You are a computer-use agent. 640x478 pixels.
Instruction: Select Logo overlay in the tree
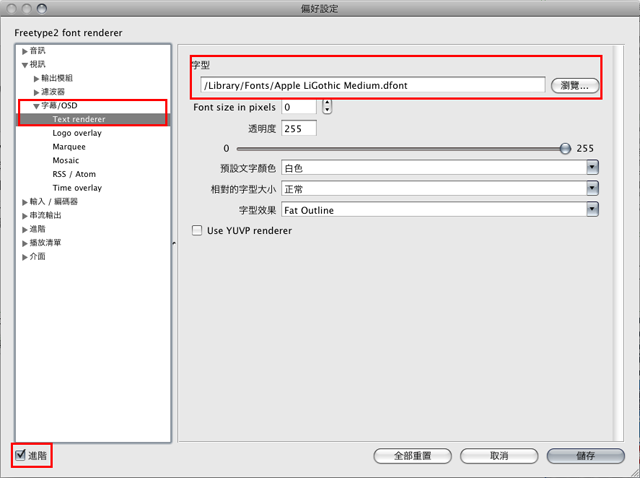click(77, 133)
